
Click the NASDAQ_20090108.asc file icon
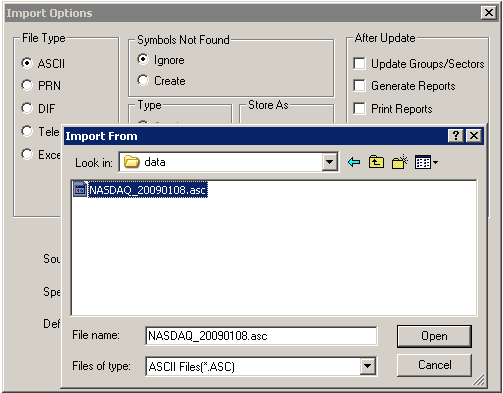click(x=80, y=190)
